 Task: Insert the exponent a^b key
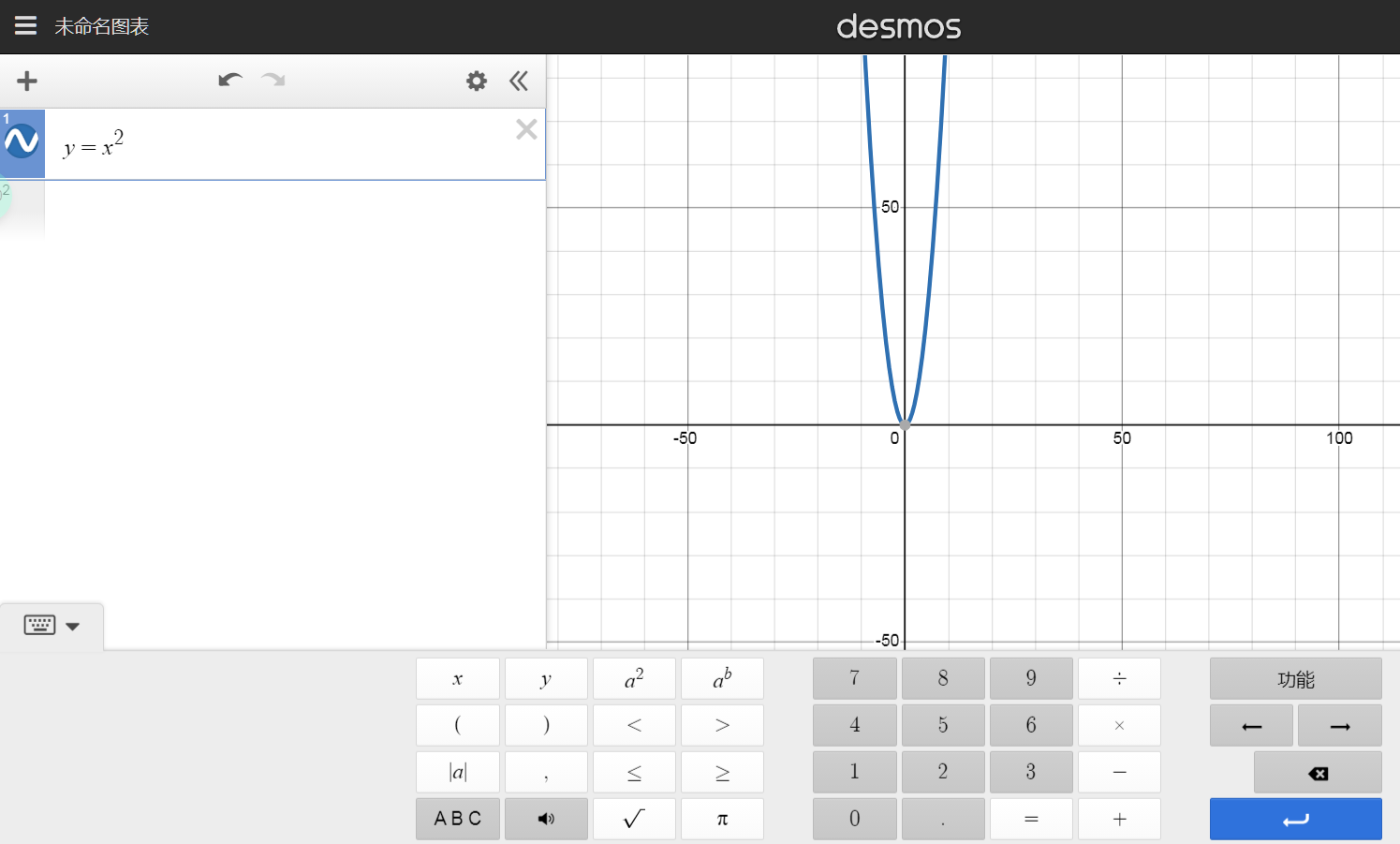(x=722, y=679)
